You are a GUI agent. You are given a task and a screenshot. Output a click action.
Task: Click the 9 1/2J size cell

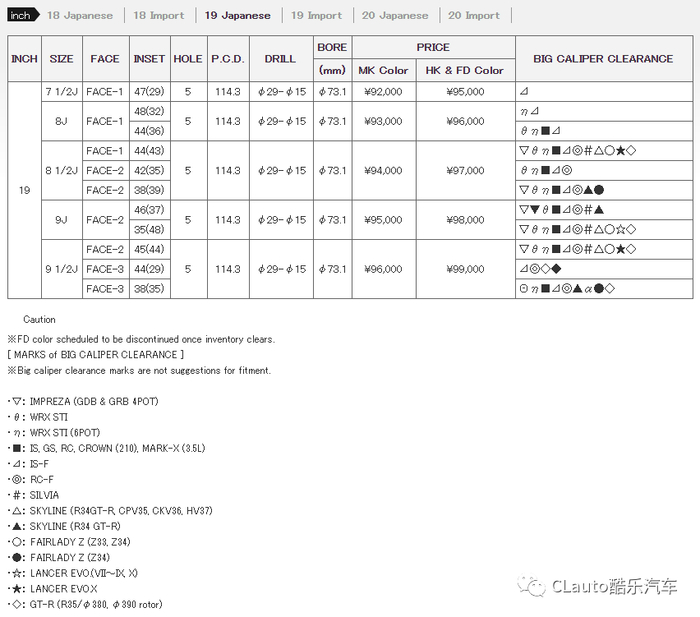62,269
